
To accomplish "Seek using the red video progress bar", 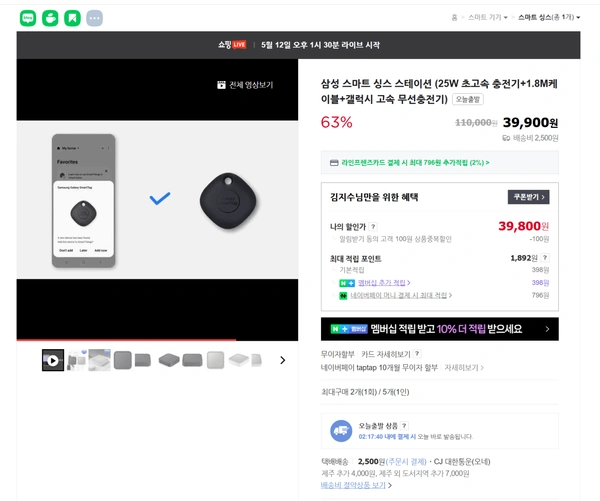I will [x=157, y=339].
